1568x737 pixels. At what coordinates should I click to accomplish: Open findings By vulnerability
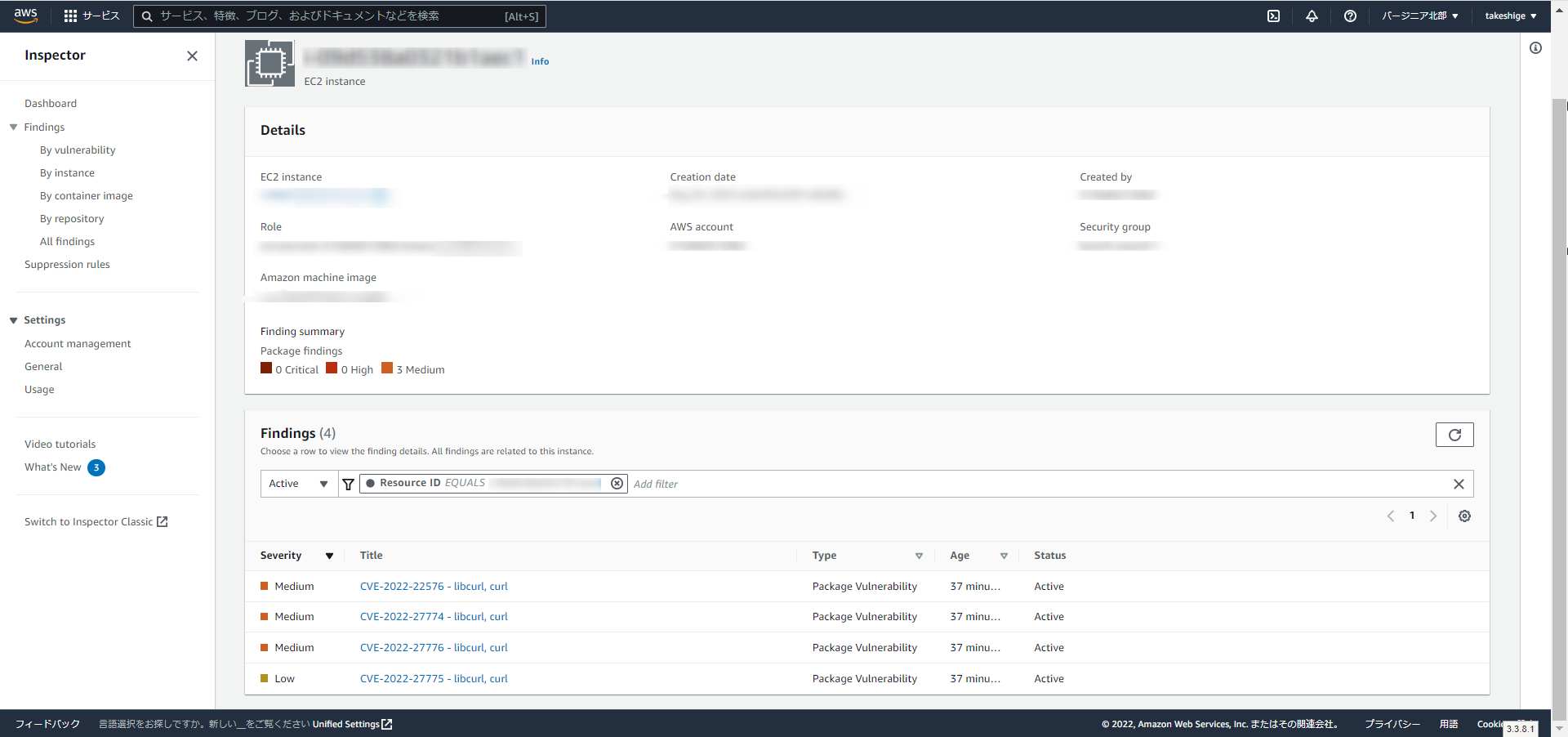tap(78, 150)
